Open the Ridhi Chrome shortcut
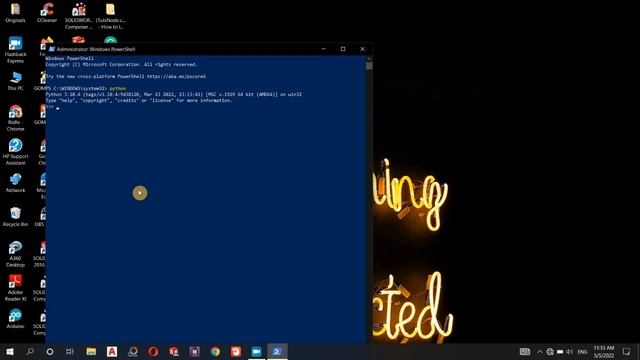Viewport: 640px width, 360px height. click(x=15, y=118)
